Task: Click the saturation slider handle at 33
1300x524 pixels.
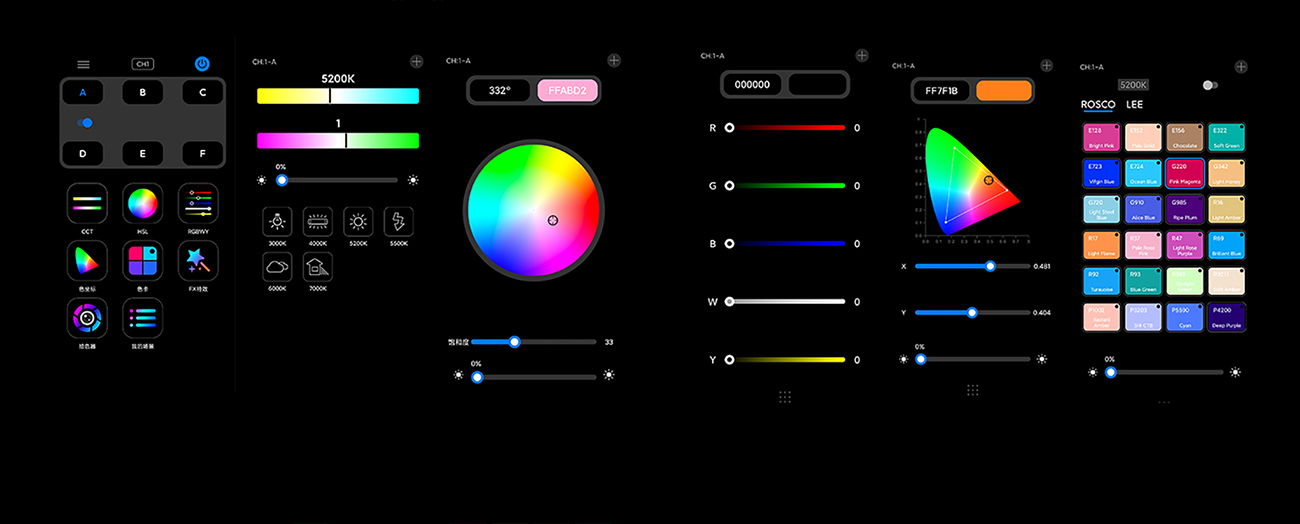Action: coord(514,342)
